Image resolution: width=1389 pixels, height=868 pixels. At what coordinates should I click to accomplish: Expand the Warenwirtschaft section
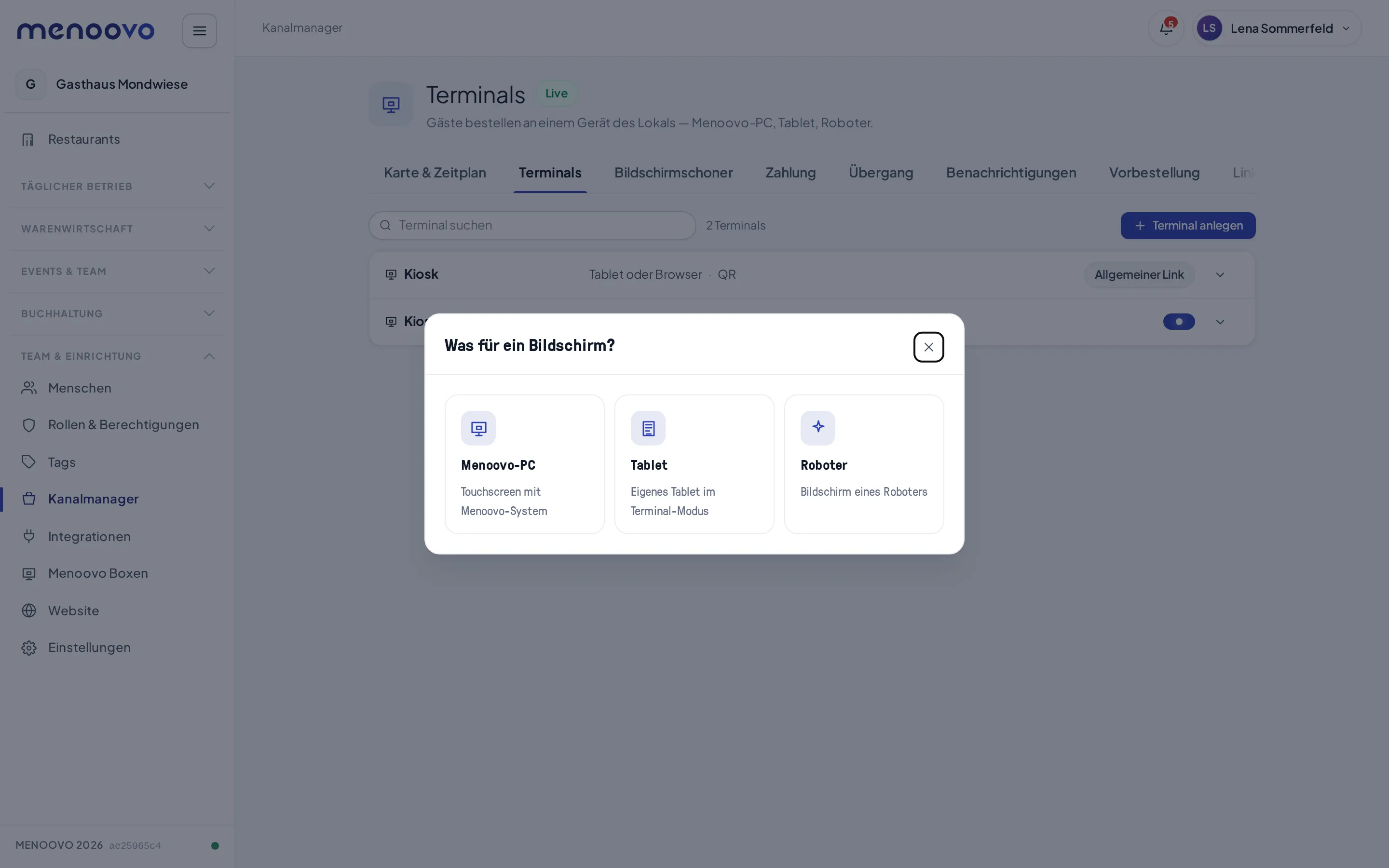click(x=117, y=229)
